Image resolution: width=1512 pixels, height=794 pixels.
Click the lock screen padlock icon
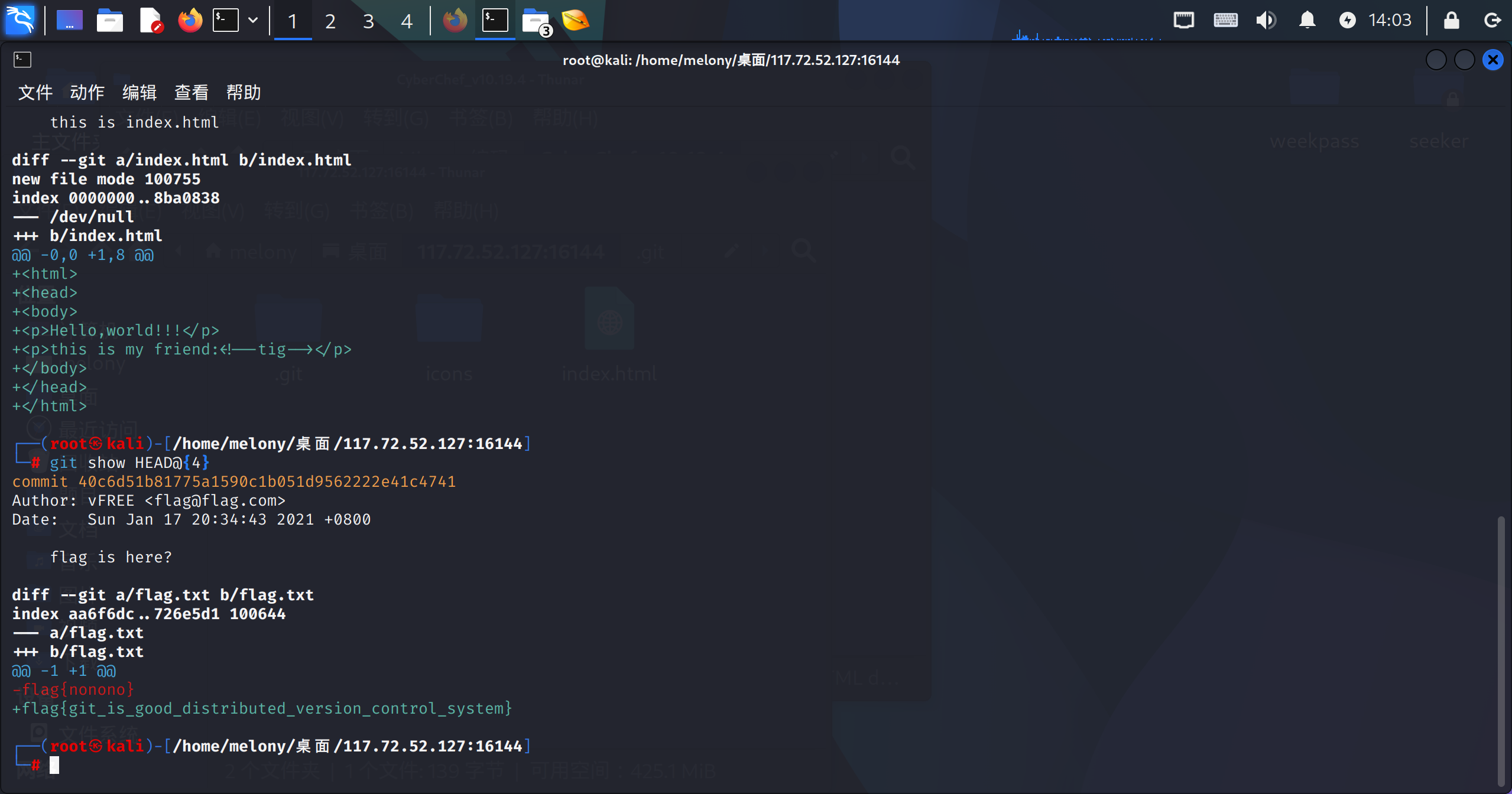pyautogui.click(x=1451, y=20)
